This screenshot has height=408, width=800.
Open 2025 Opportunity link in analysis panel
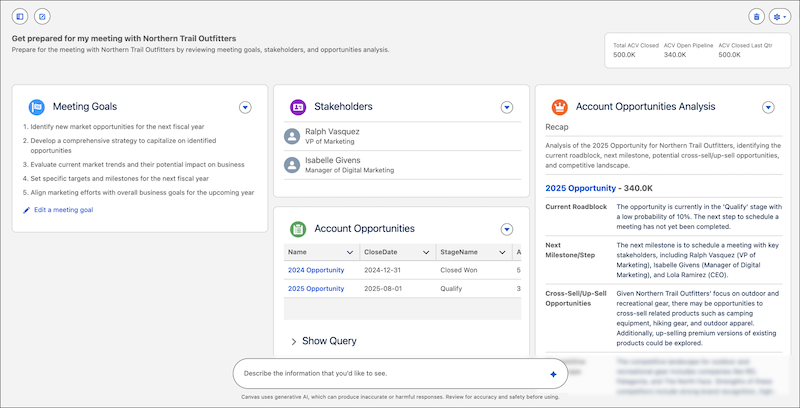pos(581,188)
